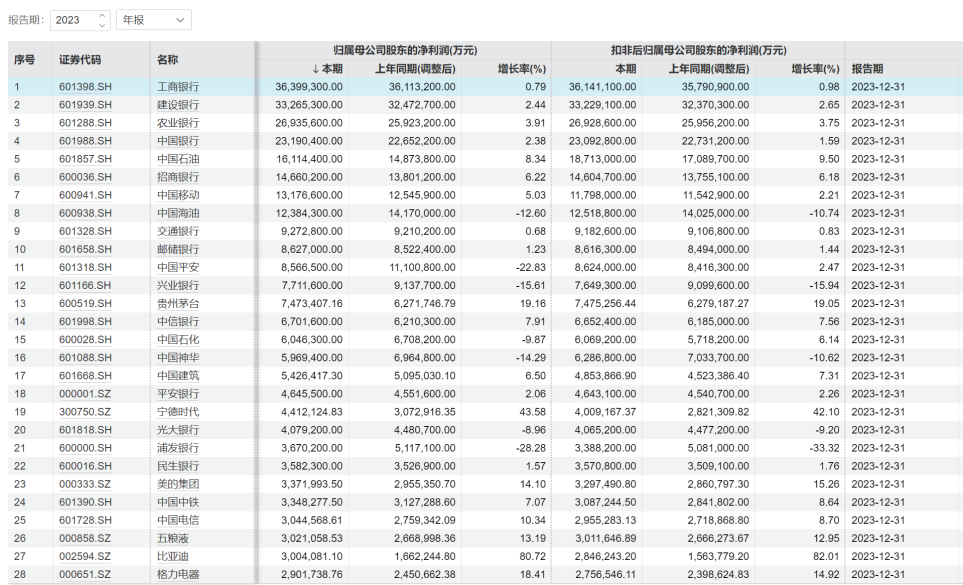The height and width of the screenshot is (585, 963).
Task: Click the 序号 column header
Action: click(25, 60)
